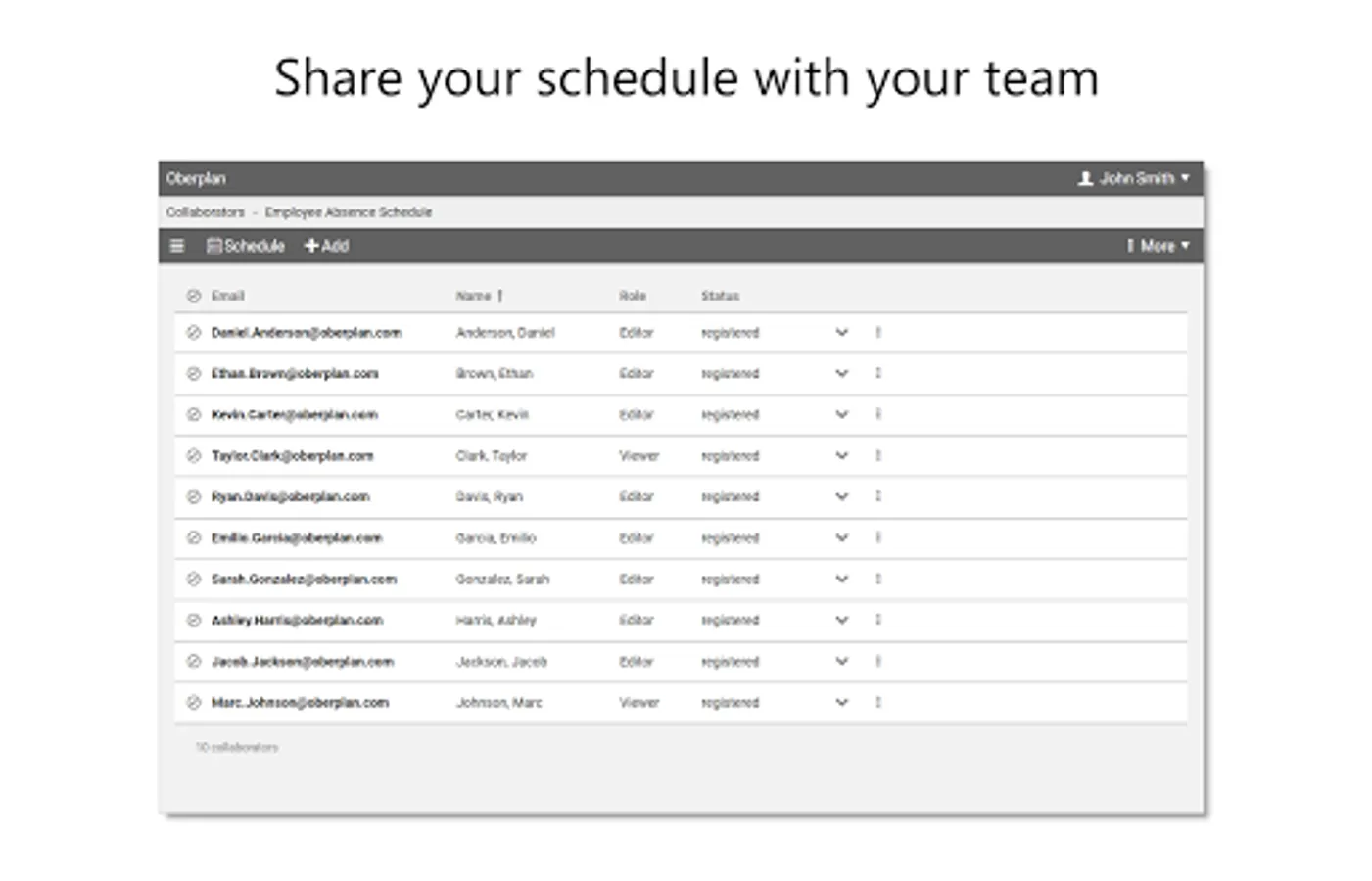Toggle the select-all checkbox beside Email header
The image size is (1372, 881).
point(194,296)
